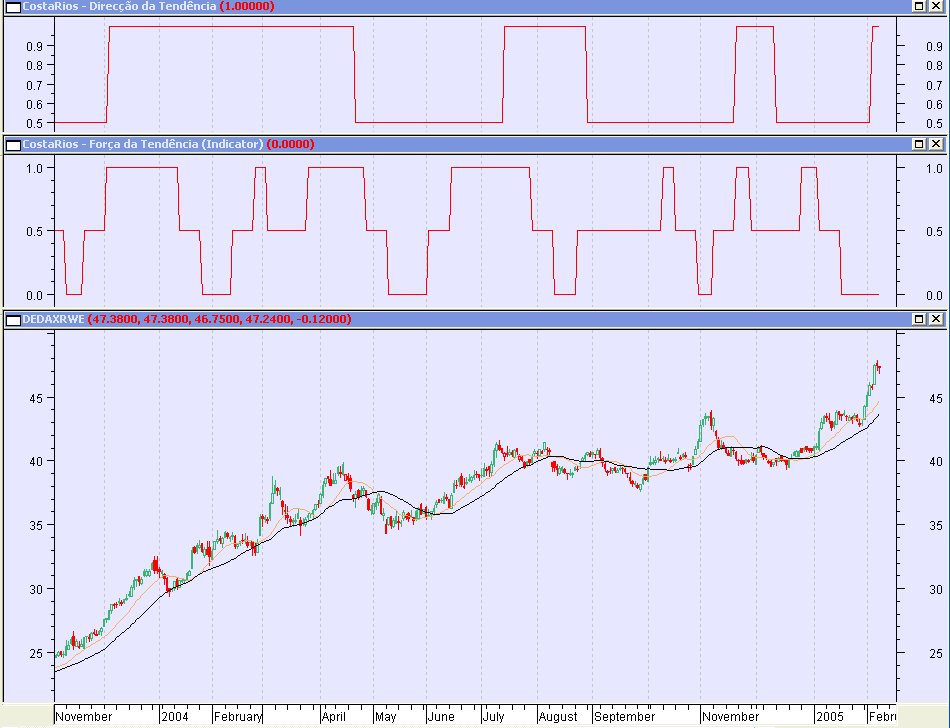Maximize the DEDAXRWE price pane

pos(918,319)
